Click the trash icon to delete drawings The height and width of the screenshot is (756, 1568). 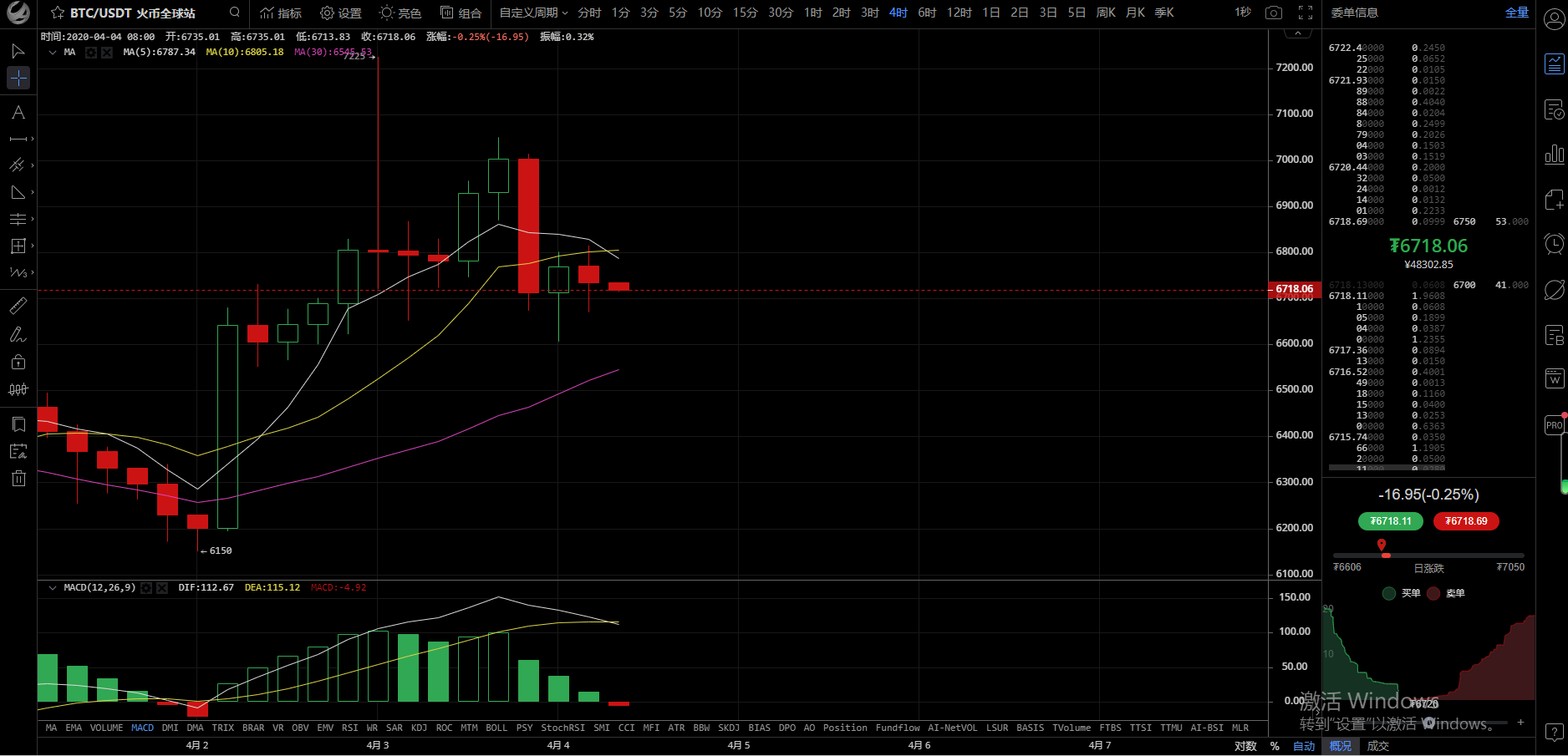(x=18, y=479)
